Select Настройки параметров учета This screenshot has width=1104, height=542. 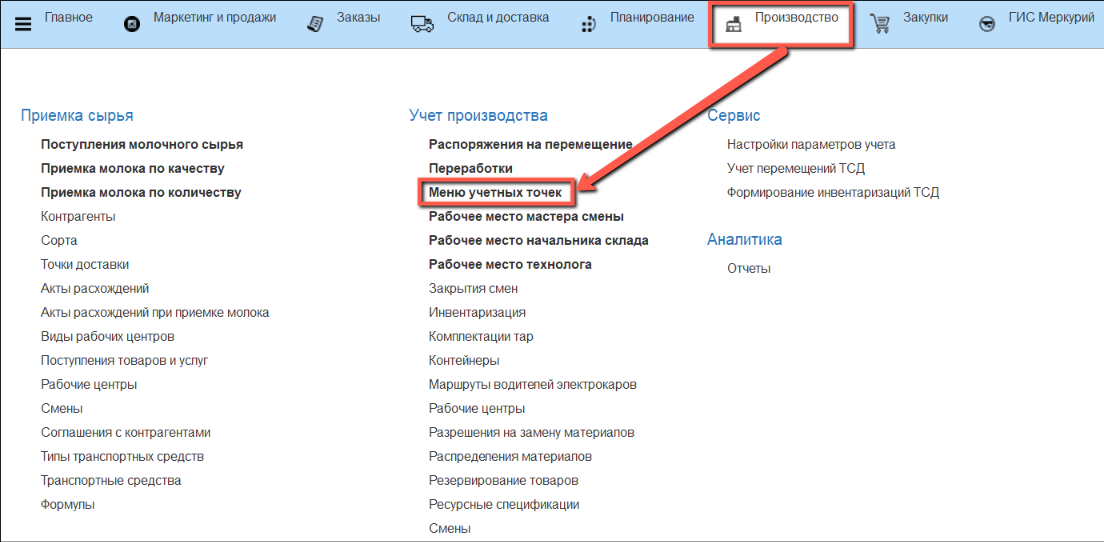pos(811,144)
